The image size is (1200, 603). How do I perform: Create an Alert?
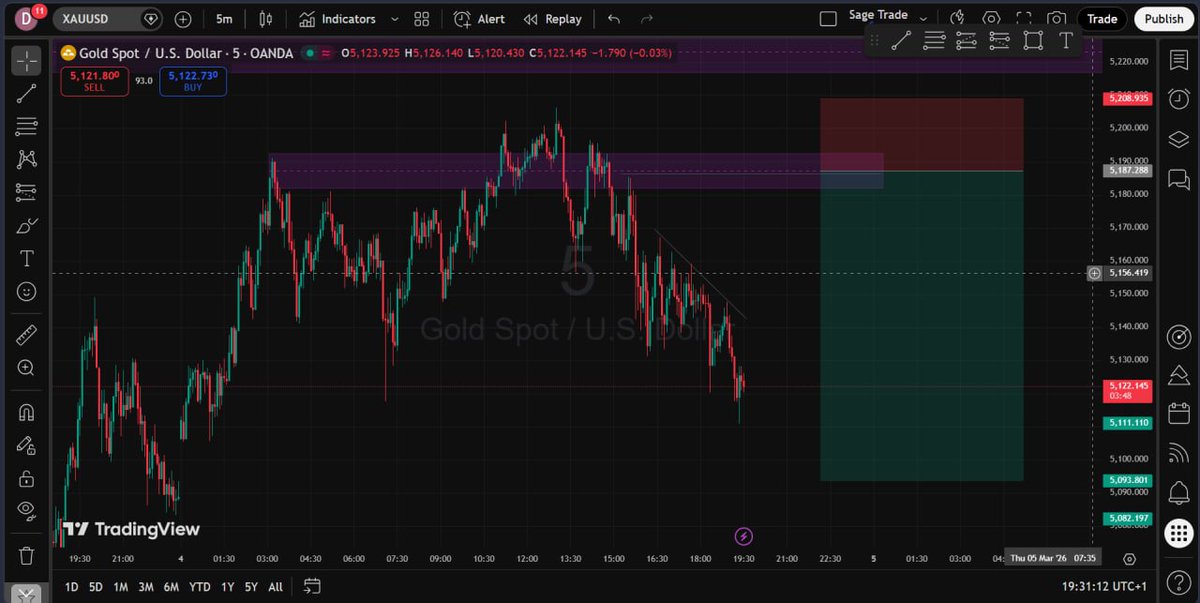coord(479,19)
